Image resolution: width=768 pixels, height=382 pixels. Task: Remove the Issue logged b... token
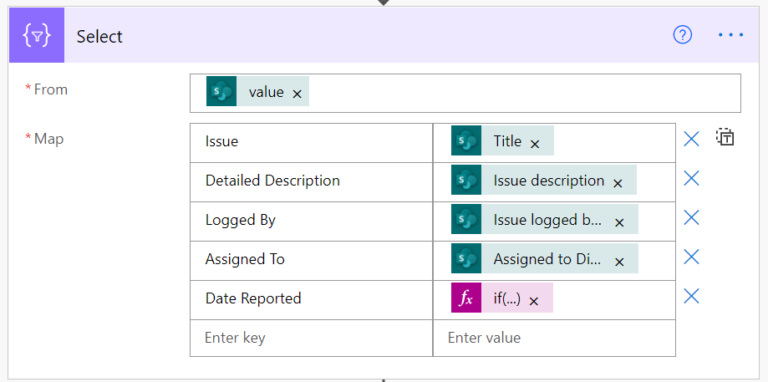click(x=619, y=223)
